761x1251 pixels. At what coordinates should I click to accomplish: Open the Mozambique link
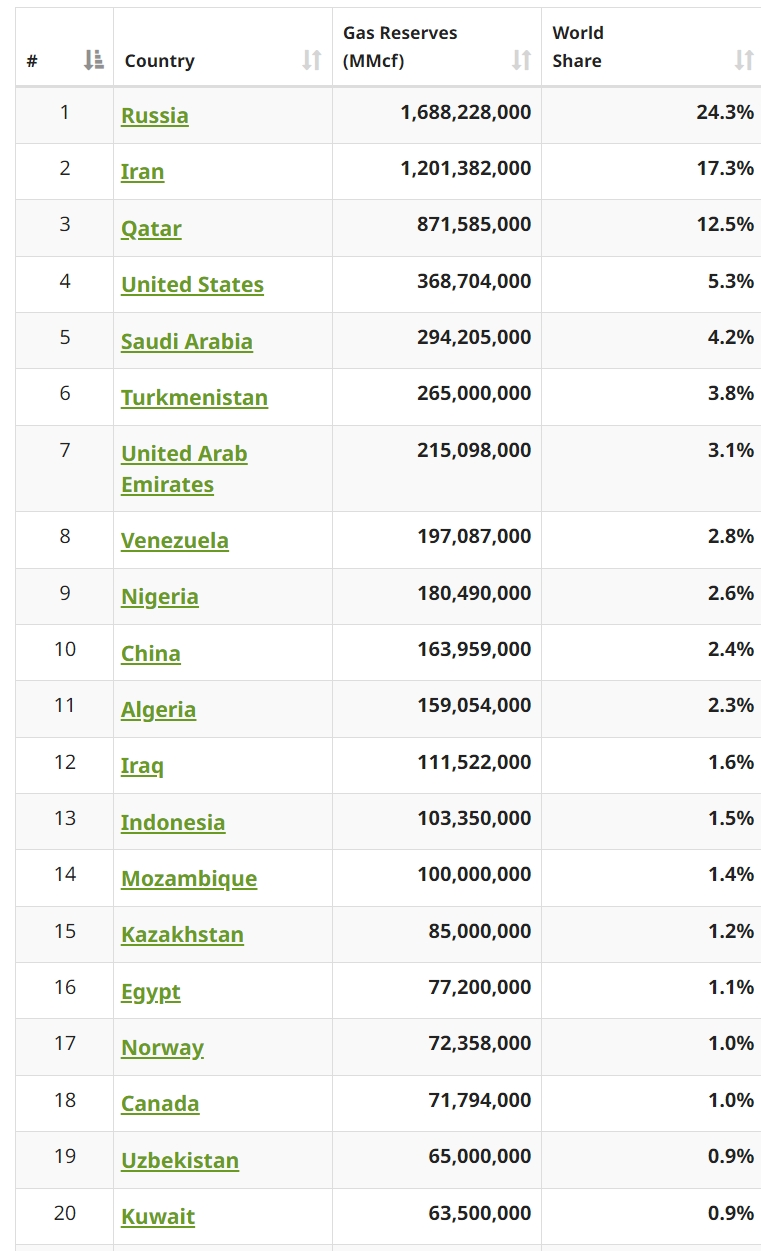coord(189,878)
